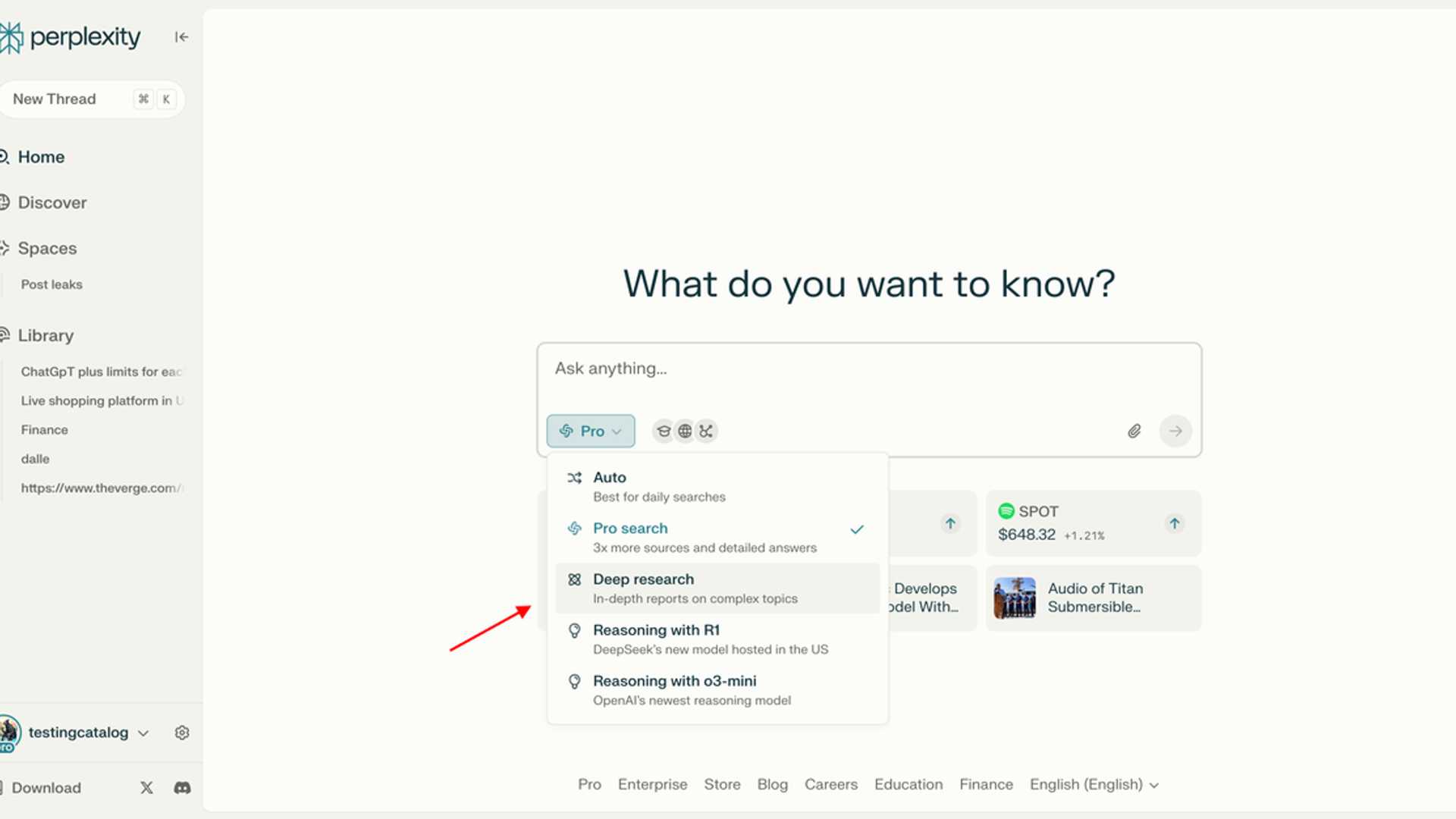Expand the testingcatalog account chevron
Screen dimensions: 1456x819
(x=143, y=733)
